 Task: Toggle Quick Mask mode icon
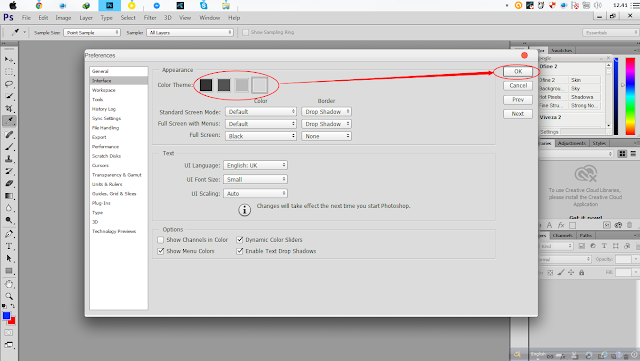tap(9, 333)
